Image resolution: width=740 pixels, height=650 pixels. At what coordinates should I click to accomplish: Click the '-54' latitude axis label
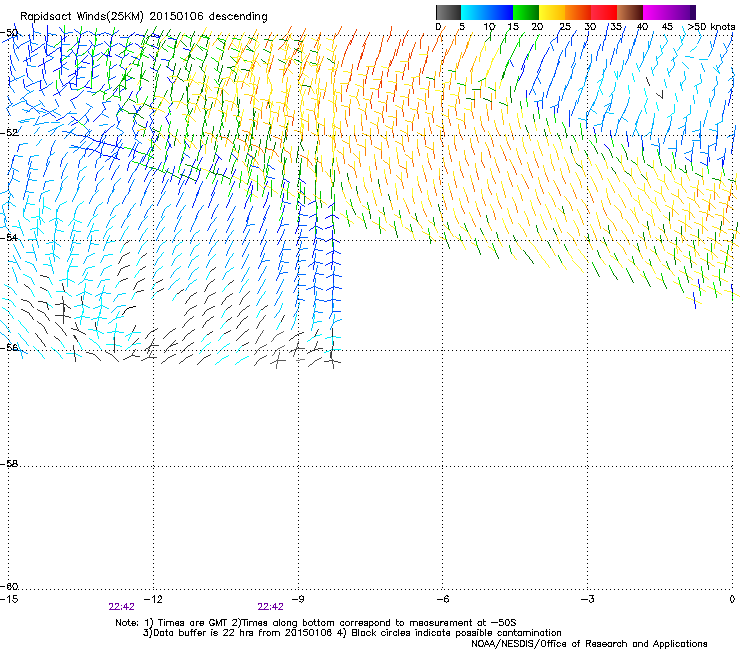pos(9,237)
